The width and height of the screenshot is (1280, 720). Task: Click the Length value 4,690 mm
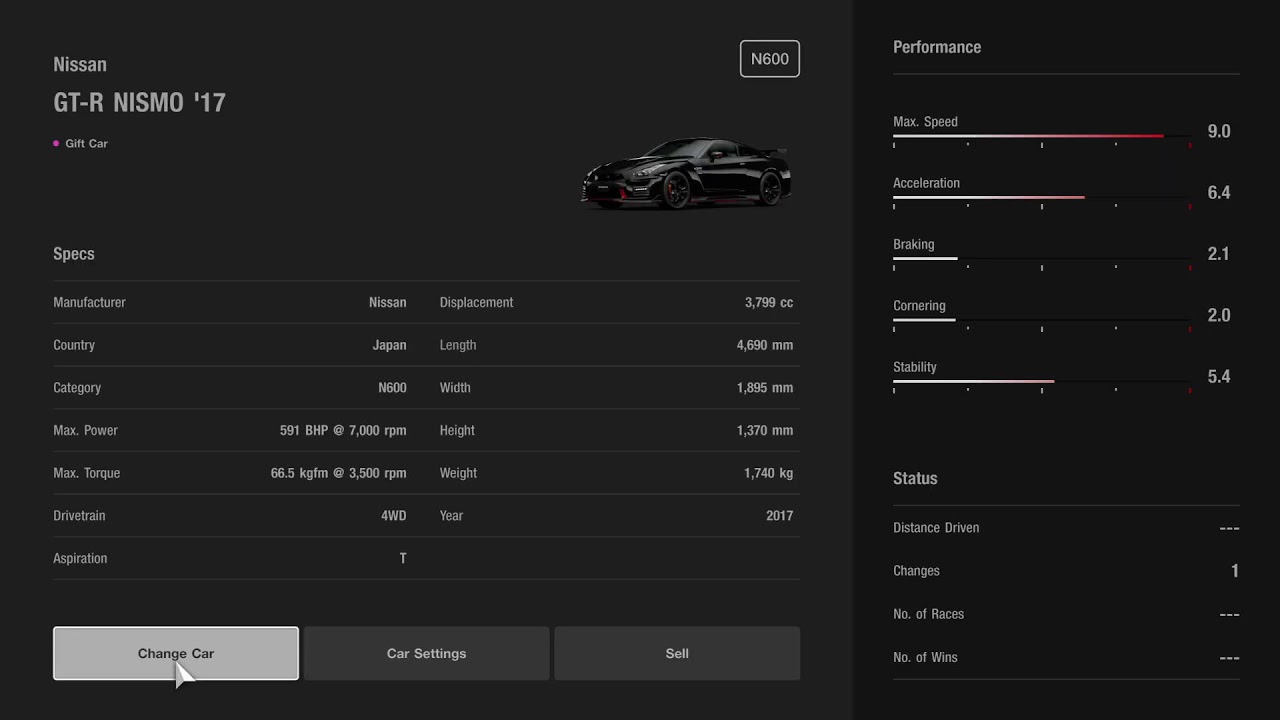(765, 345)
